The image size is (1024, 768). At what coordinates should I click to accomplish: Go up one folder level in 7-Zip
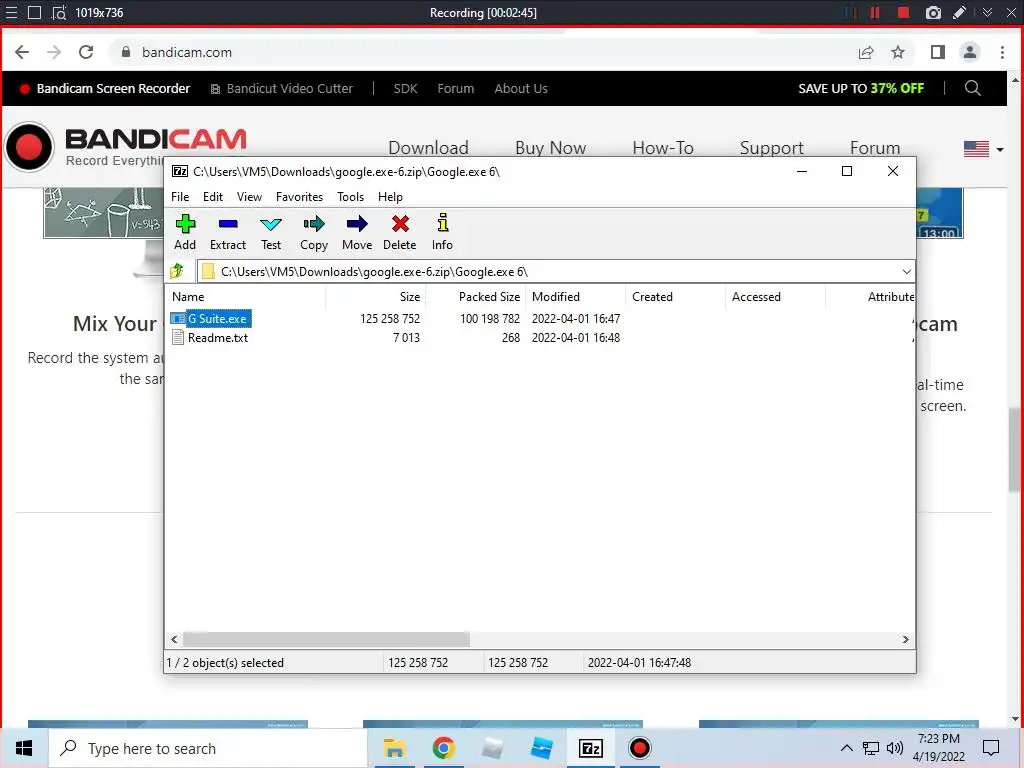click(x=177, y=271)
